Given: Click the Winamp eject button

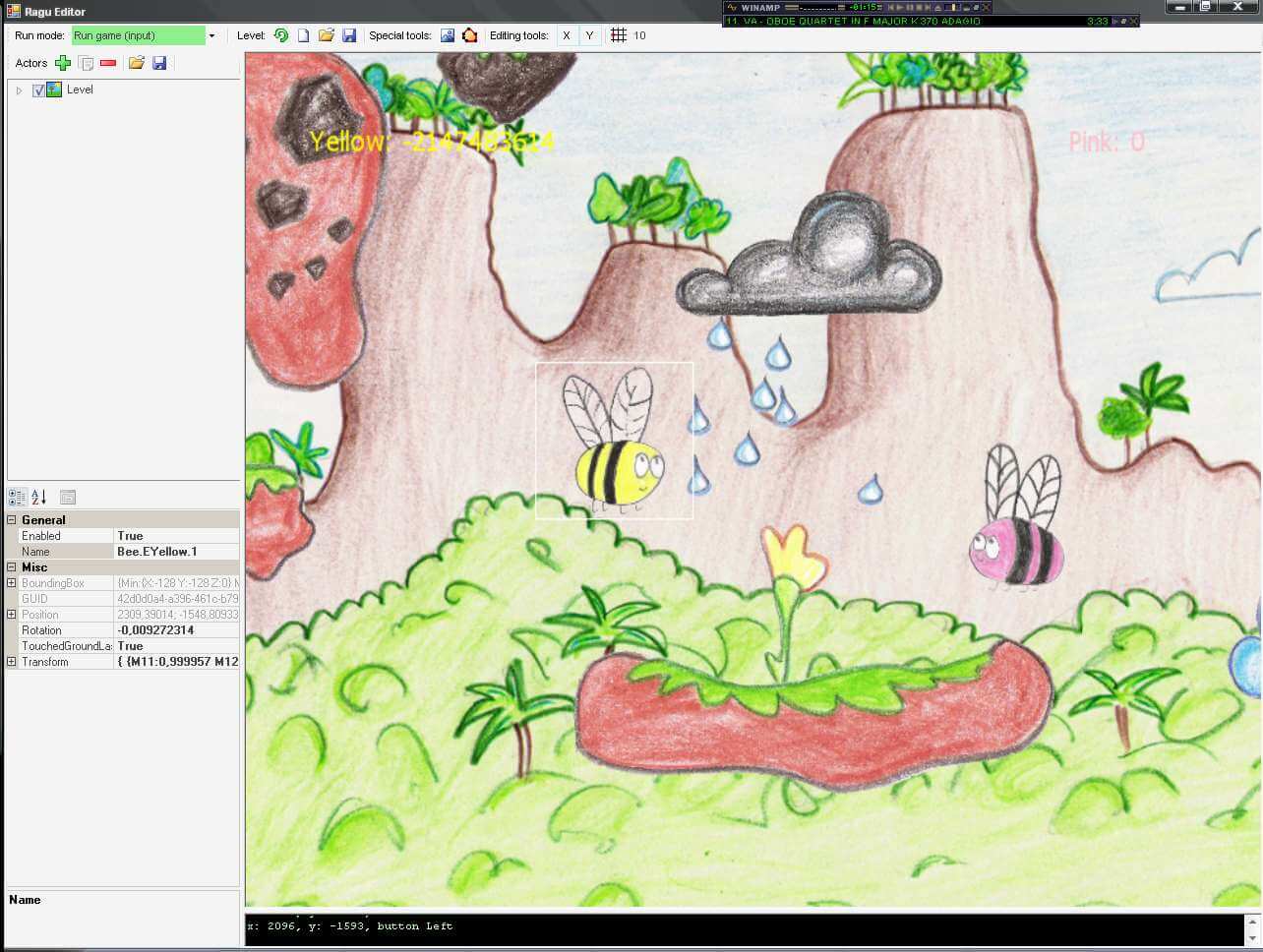Looking at the screenshot, I should (937, 8).
